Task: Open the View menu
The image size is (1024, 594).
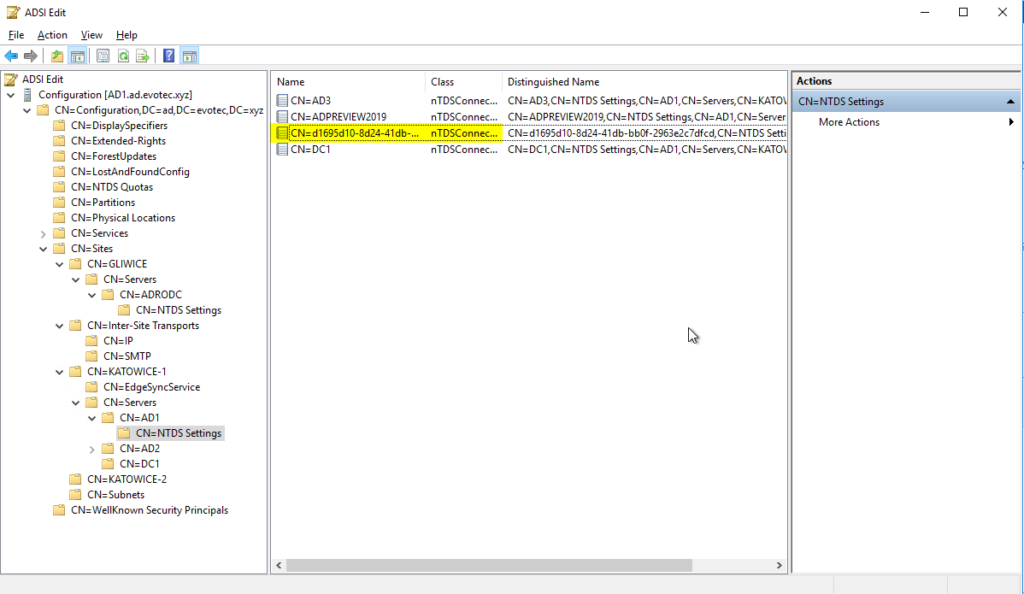Action: (91, 34)
